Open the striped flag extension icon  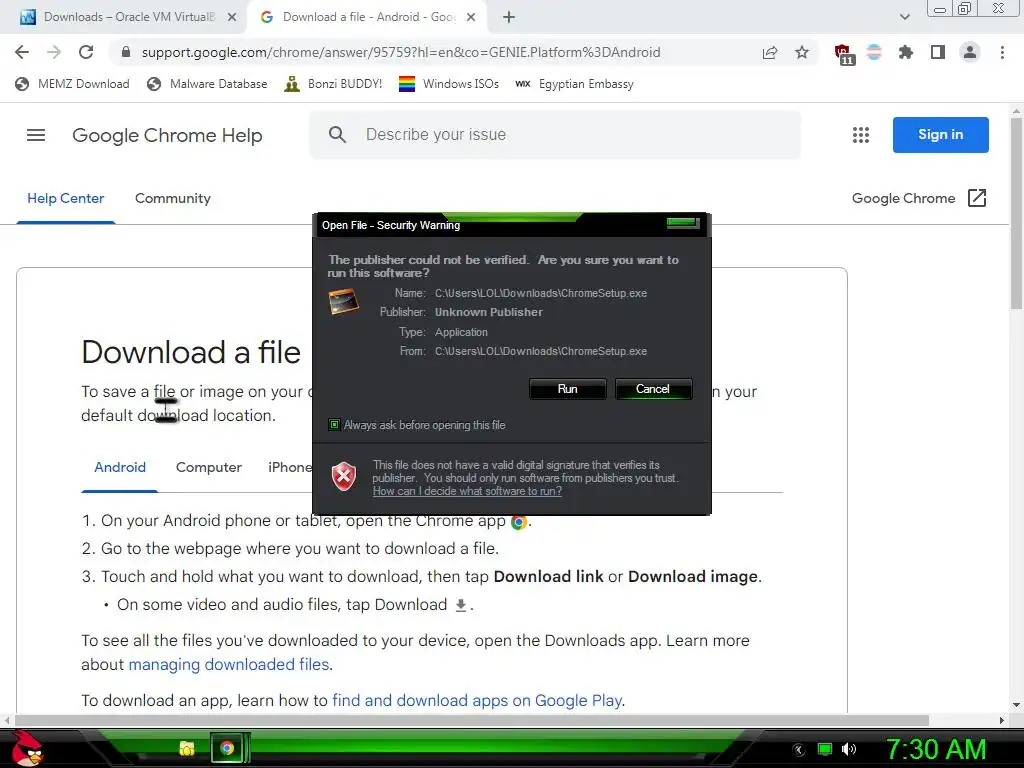pos(874,52)
